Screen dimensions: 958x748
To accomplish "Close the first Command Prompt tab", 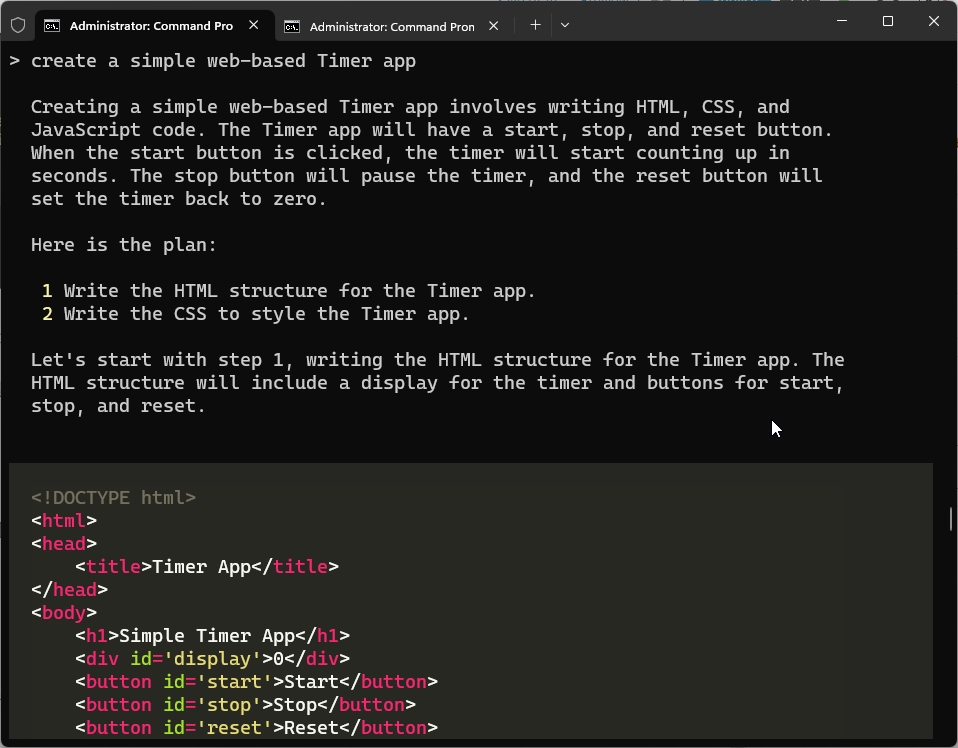I will click(x=254, y=25).
